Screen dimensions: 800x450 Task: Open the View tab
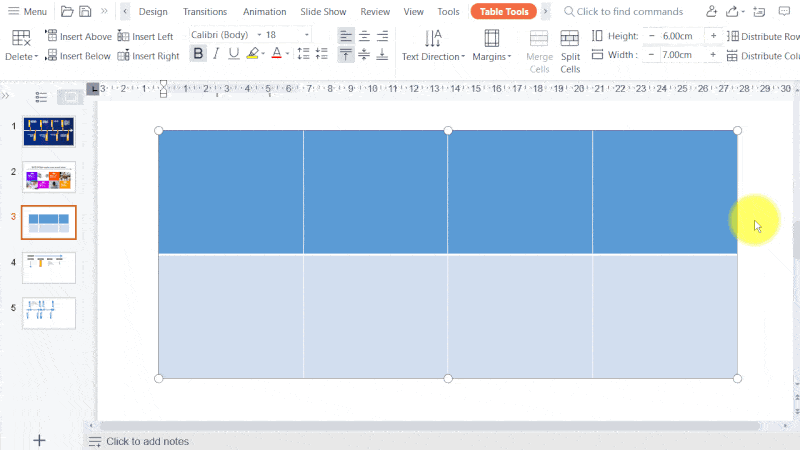pos(413,11)
